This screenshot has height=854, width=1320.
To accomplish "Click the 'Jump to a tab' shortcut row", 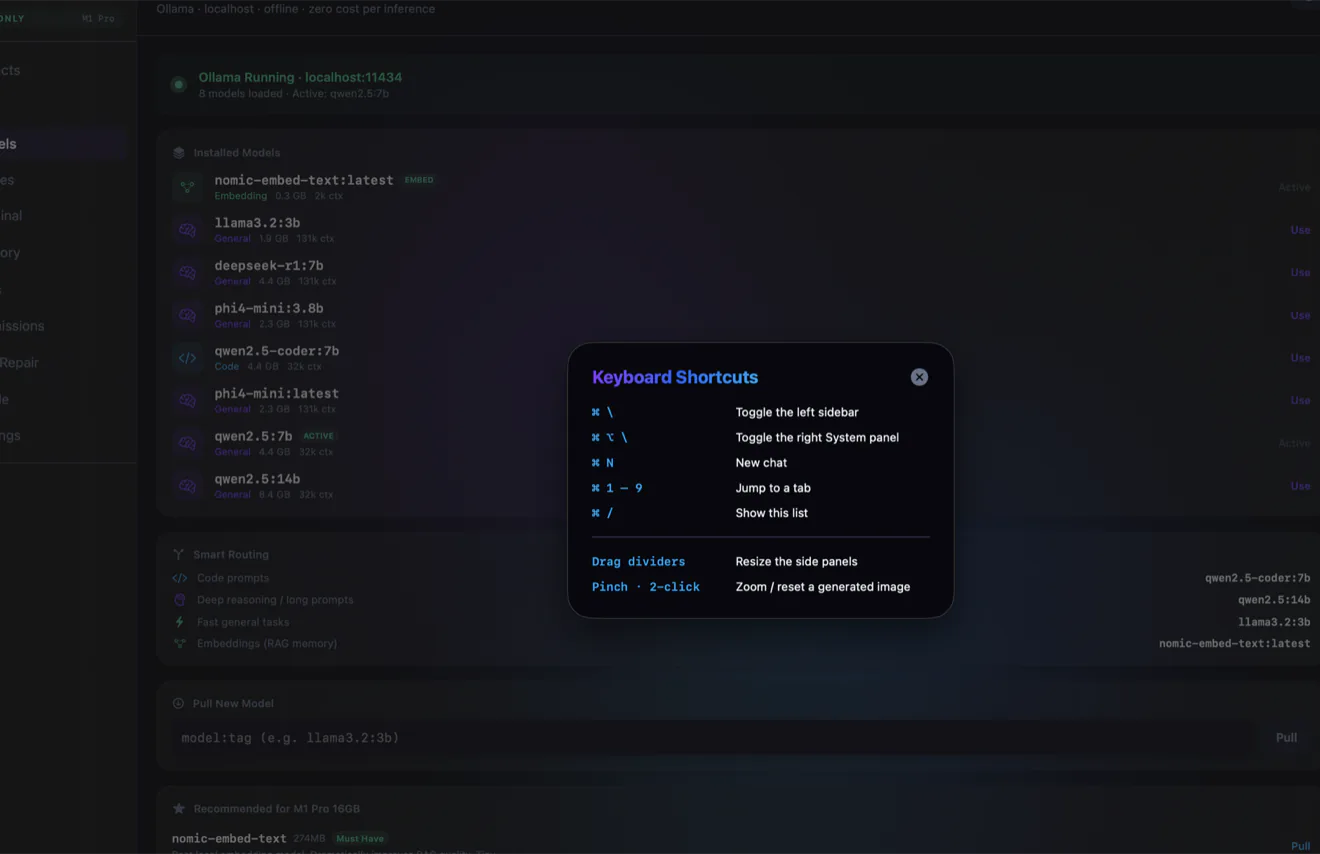I will (760, 488).
